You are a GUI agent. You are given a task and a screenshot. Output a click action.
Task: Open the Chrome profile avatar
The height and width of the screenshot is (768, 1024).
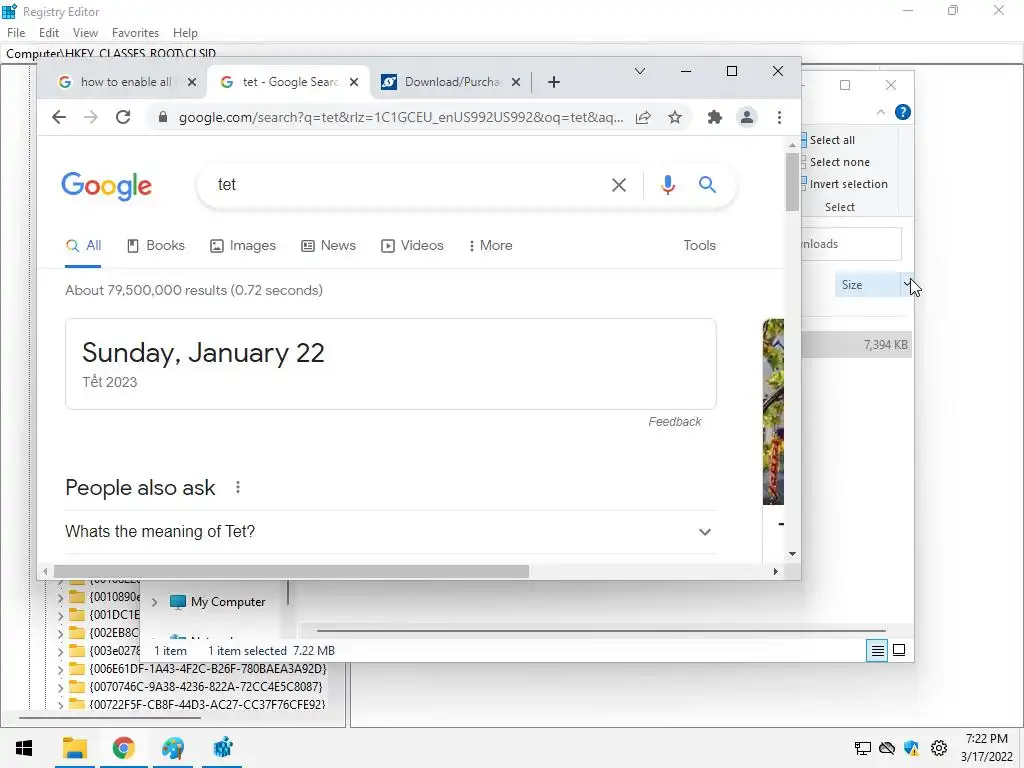point(746,117)
